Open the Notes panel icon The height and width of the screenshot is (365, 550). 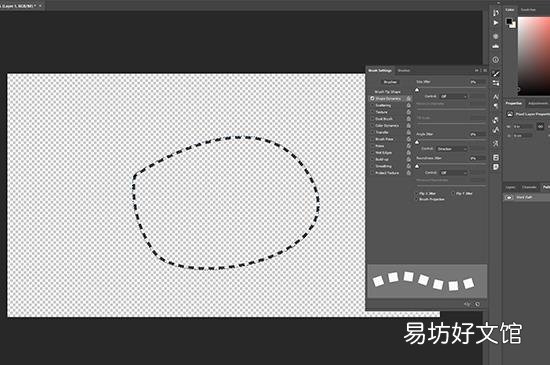tap(496, 167)
